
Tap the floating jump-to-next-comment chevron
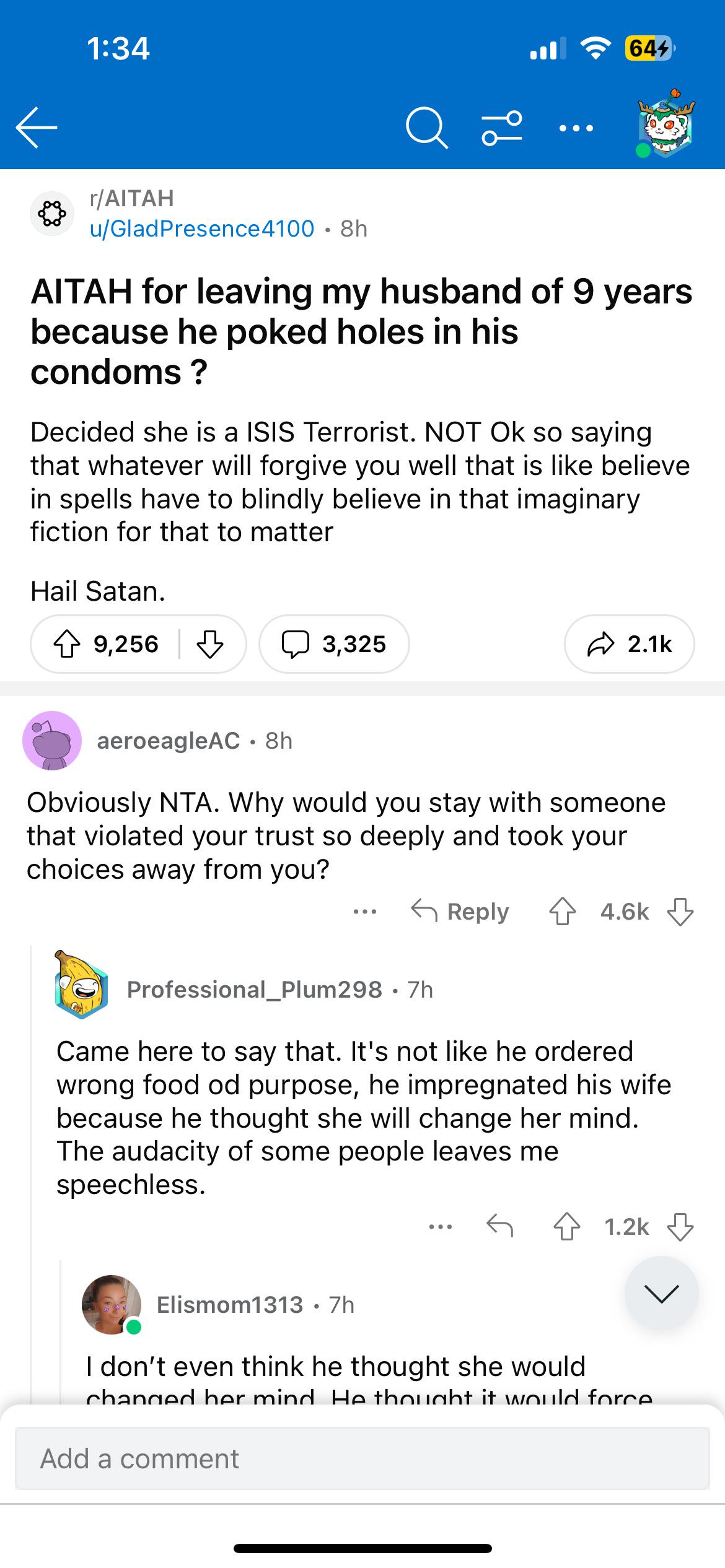coord(661,1293)
